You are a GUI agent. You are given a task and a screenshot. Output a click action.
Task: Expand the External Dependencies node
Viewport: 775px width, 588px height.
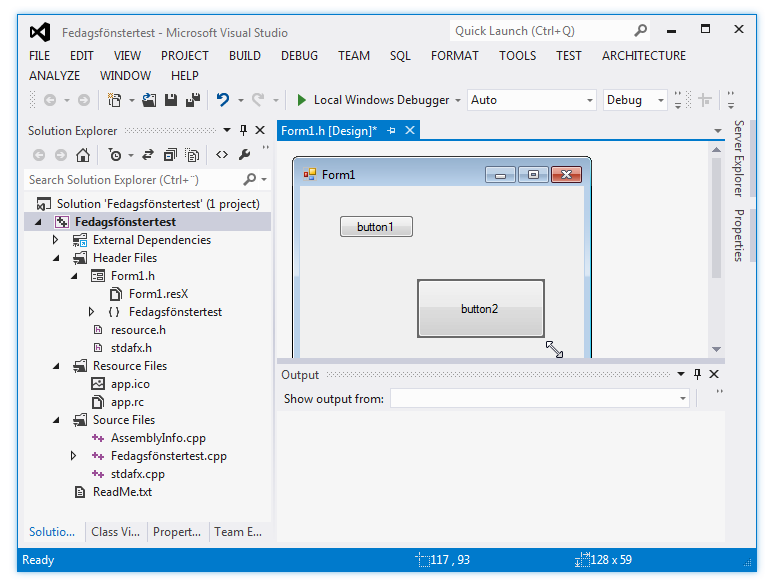[x=55, y=240]
